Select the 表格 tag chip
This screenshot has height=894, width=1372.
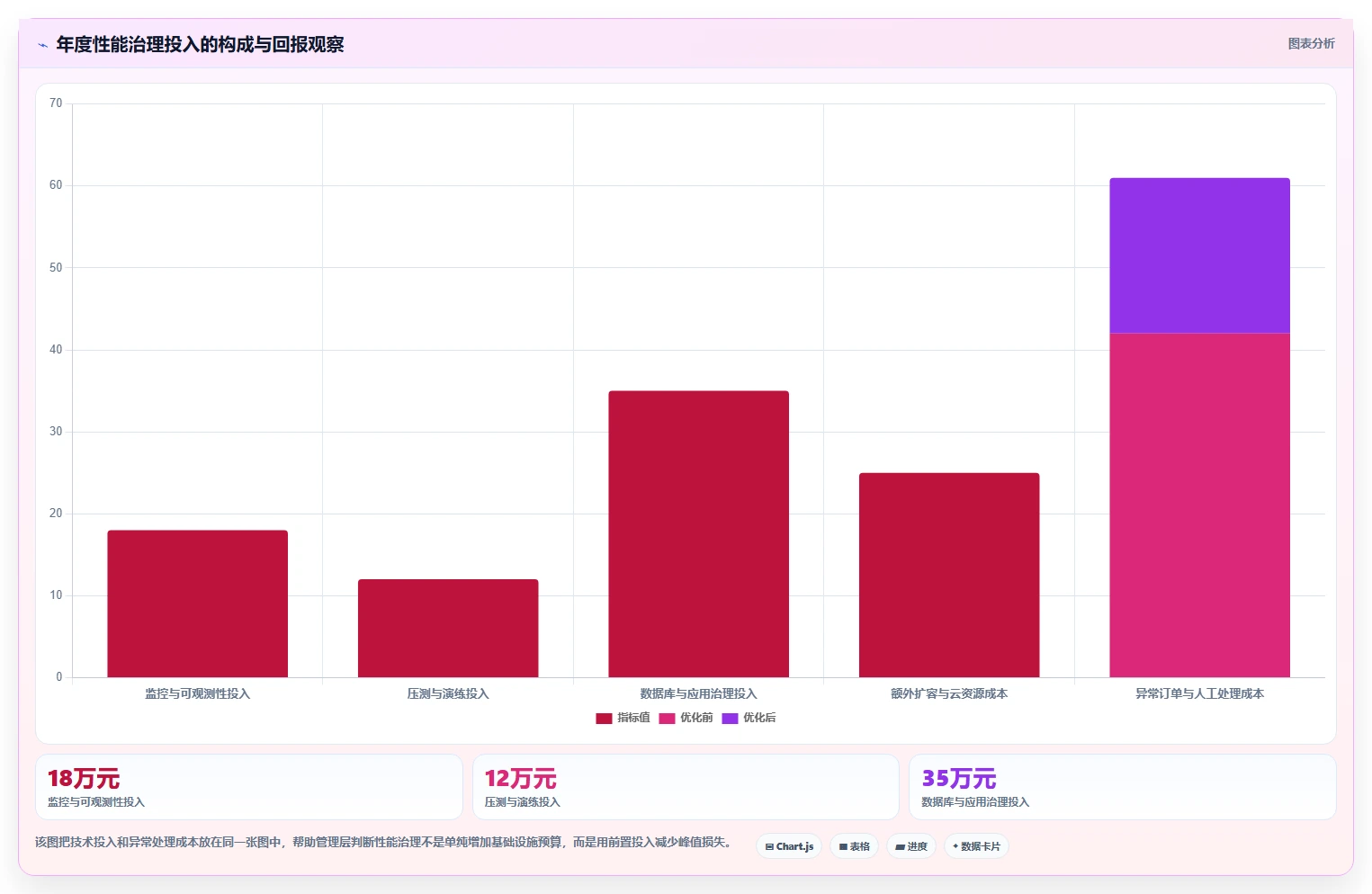[855, 846]
